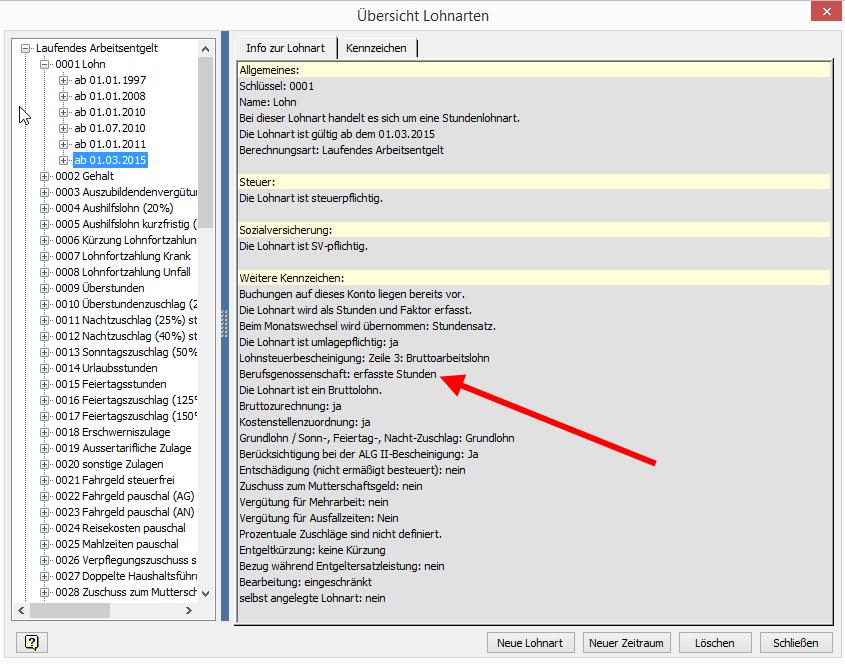This screenshot has width=845, height=664.
Task: Expand the ab 01.01.2011 period
Action: 63,144
